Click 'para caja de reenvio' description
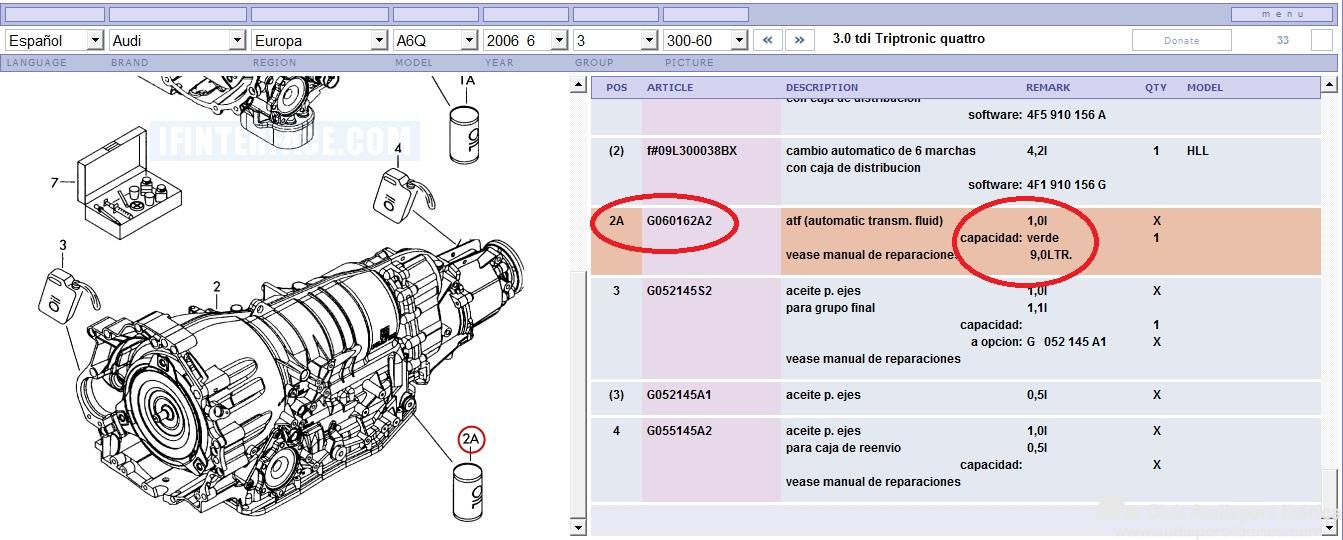 click(843, 447)
